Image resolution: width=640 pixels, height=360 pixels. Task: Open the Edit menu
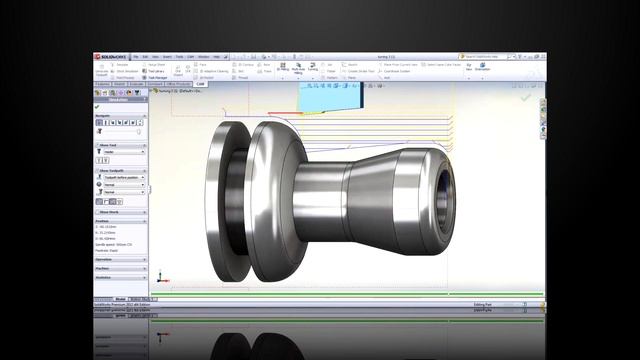click(145, 57)
